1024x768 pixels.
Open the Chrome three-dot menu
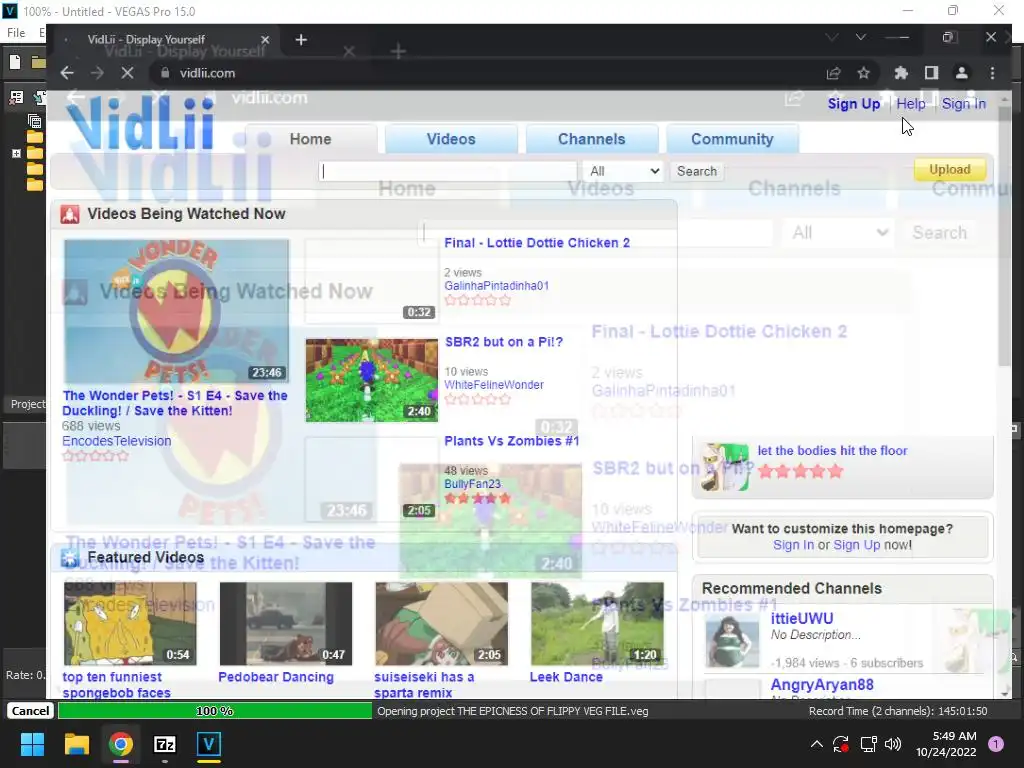pos(992,73)
